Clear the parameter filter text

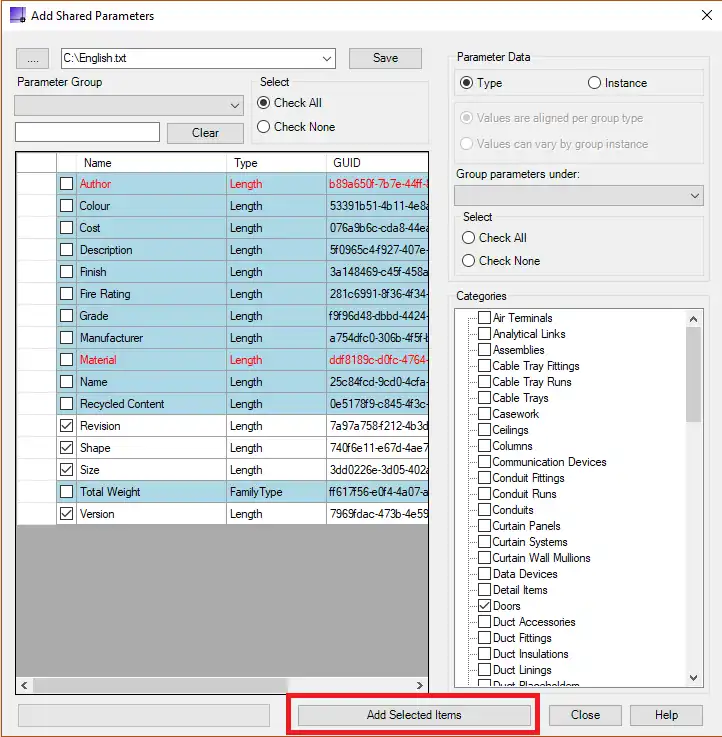tap(205, 133)
